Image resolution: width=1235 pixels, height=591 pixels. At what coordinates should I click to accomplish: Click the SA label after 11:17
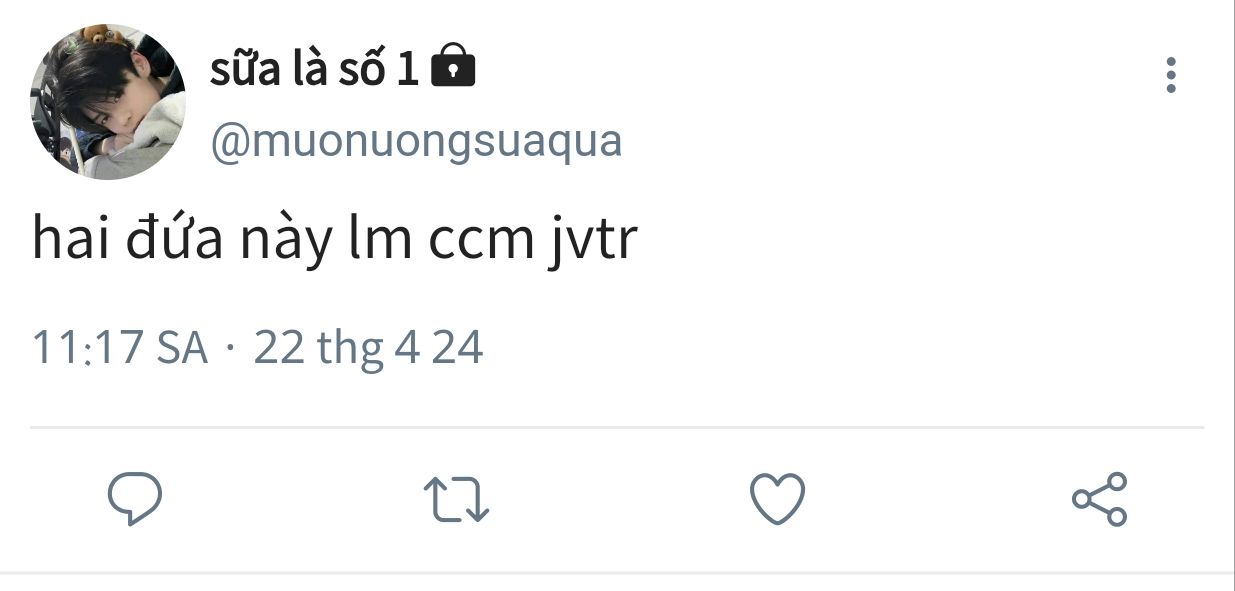[x=183, y=349]
